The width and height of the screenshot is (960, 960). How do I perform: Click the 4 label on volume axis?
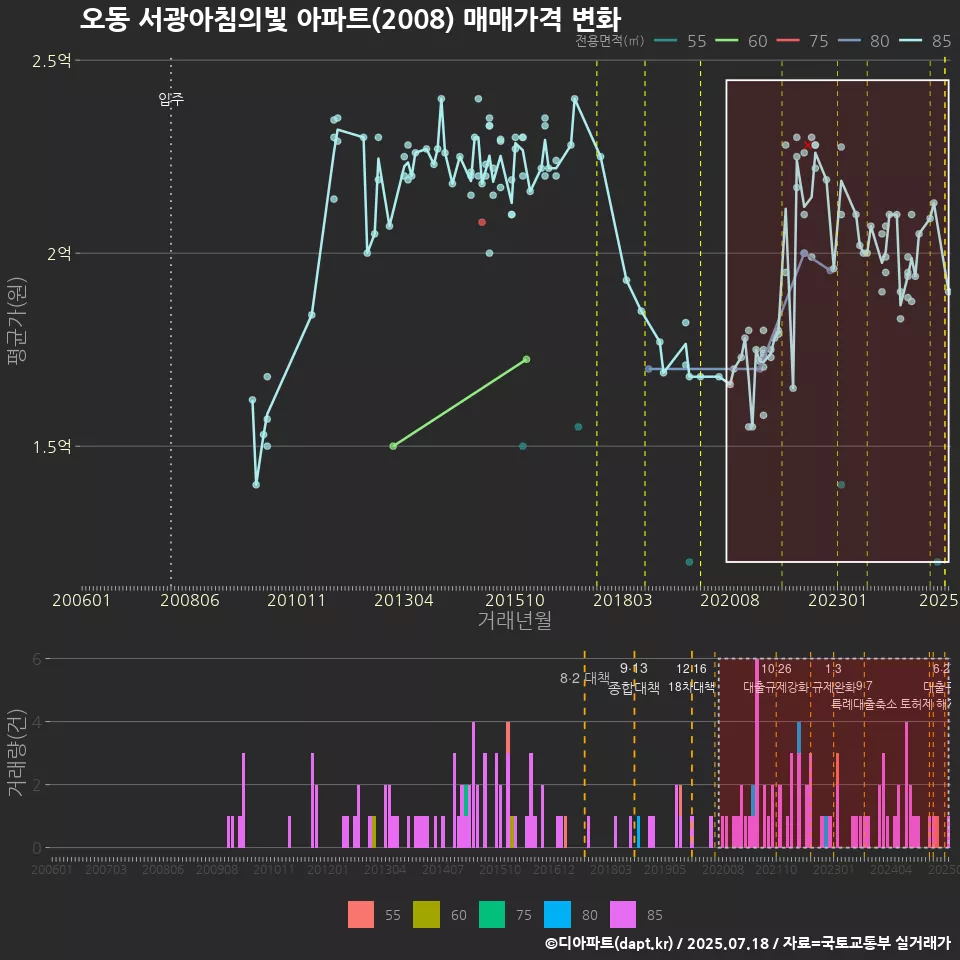tap(37, 722)
